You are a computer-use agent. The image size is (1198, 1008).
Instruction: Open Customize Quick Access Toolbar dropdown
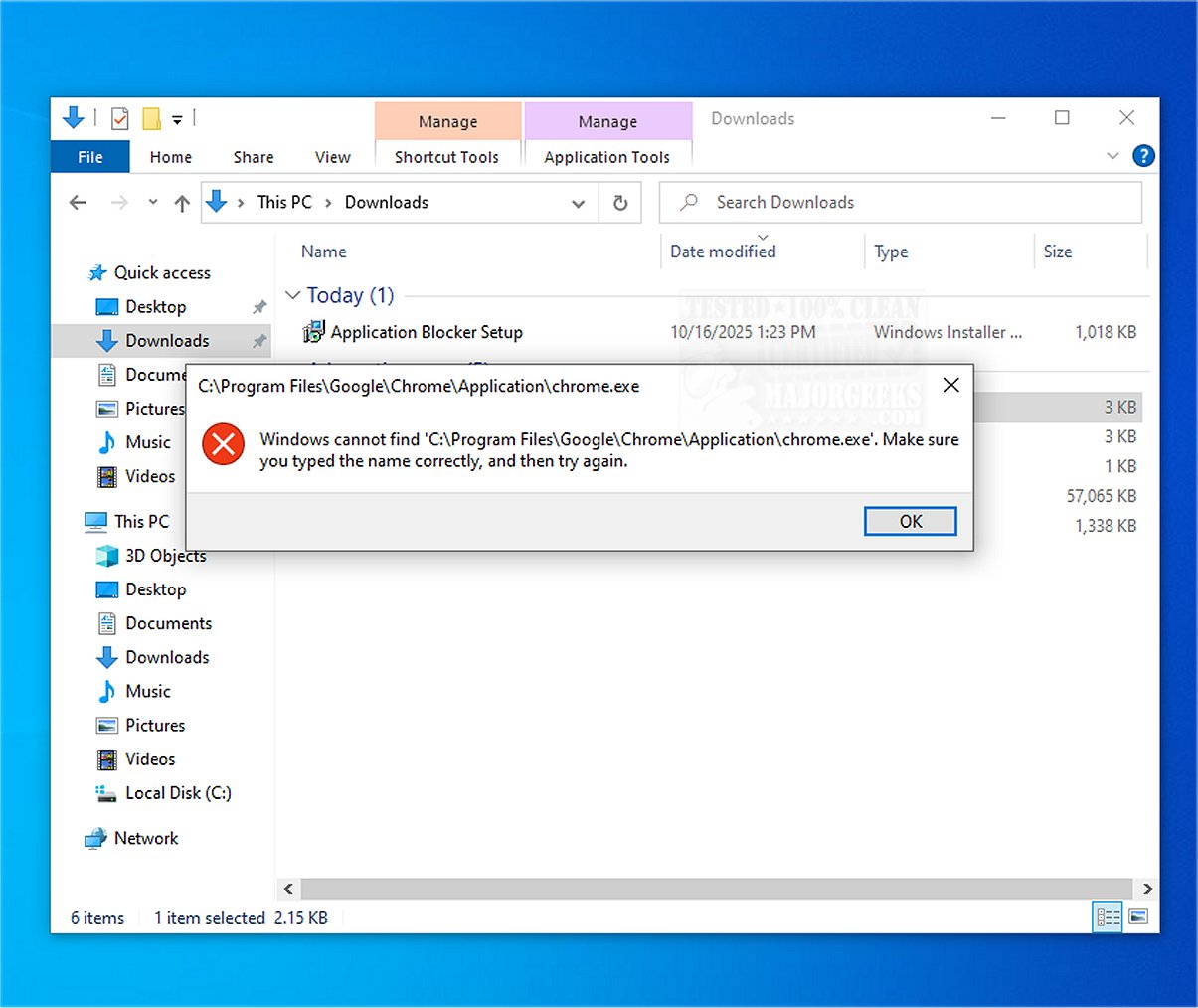point(177,120)
